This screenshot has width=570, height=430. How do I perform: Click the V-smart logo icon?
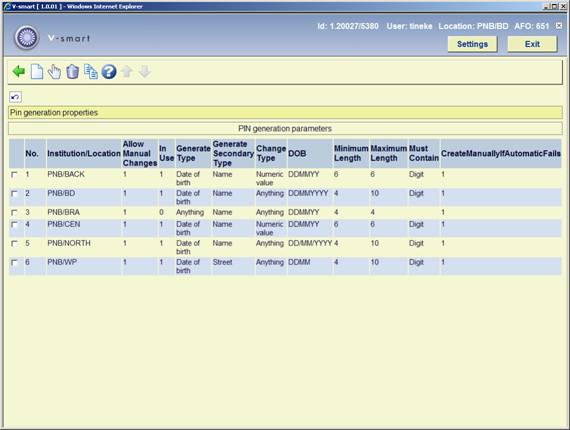coord(27,37)
